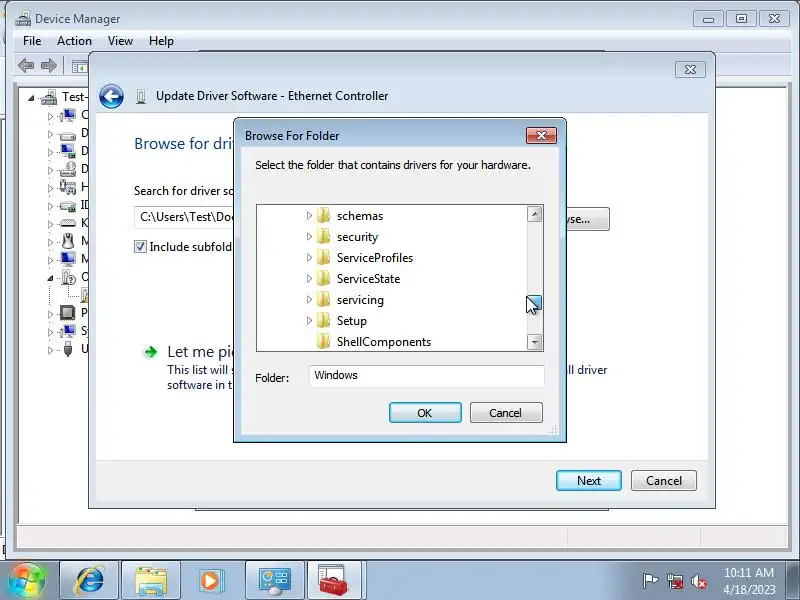Open the Help menu
Image resolution: width=800 pixels, height=600 pixels.
click(x=161, y=41)
